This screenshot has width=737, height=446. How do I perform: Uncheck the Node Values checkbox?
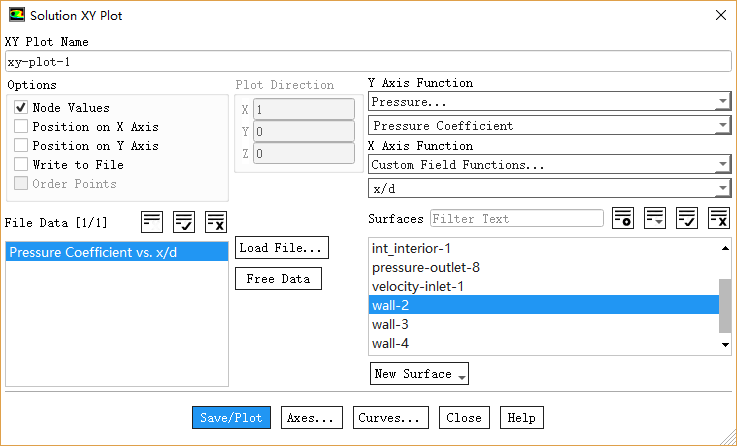[x=21, y=107]
